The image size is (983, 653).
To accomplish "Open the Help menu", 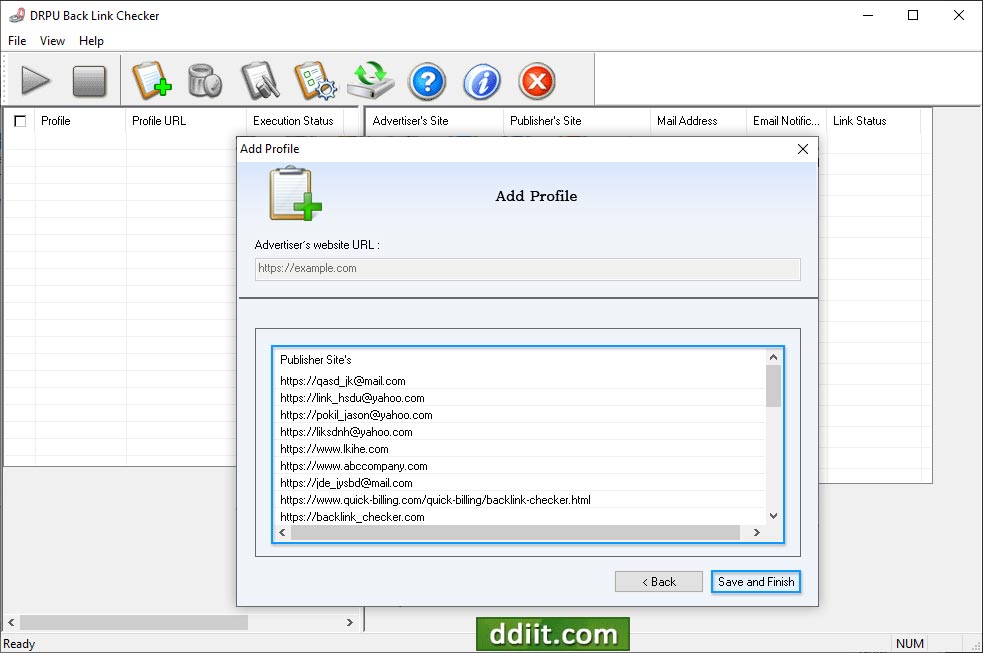I will 91,41.
